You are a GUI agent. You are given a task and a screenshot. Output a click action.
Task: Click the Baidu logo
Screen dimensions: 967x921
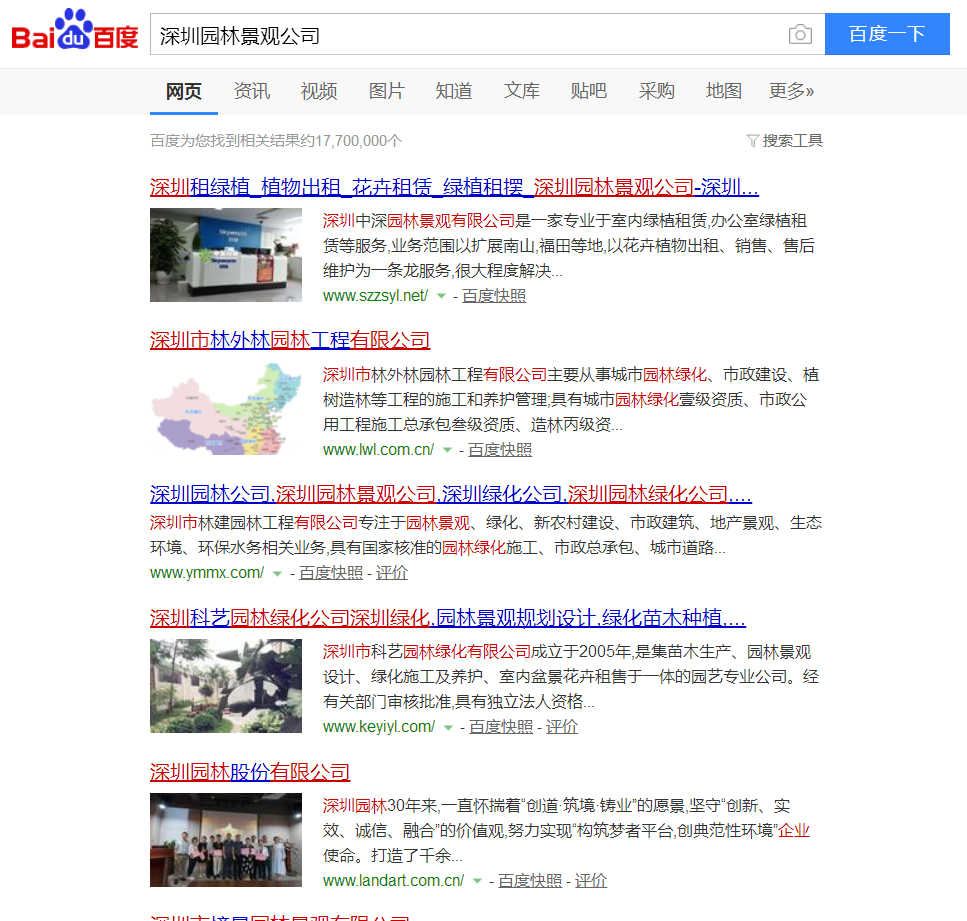pos(75,29)
